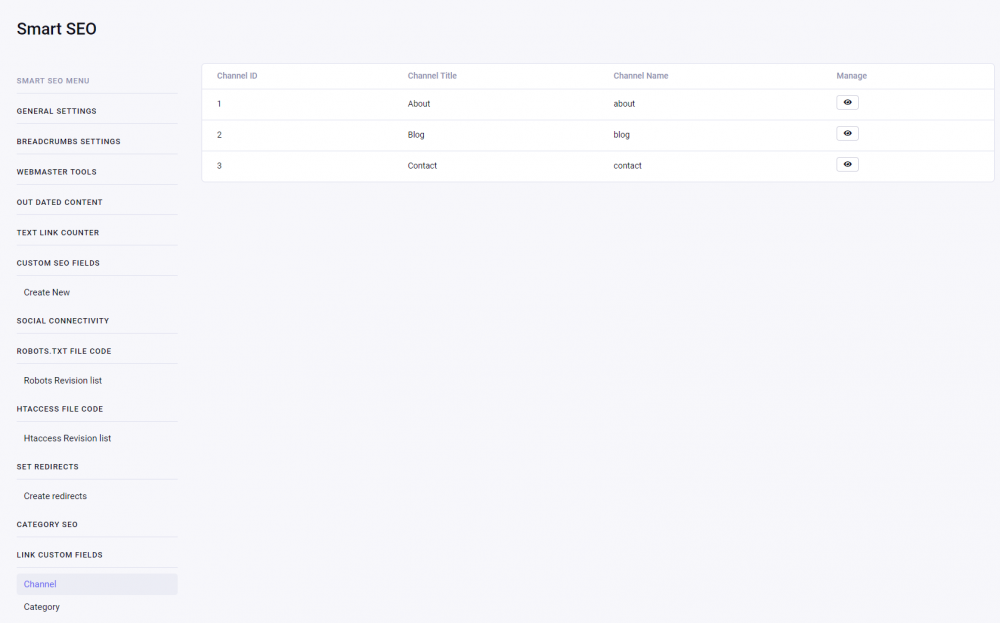Open the Robots.txt File Code section

pos(63,350)
